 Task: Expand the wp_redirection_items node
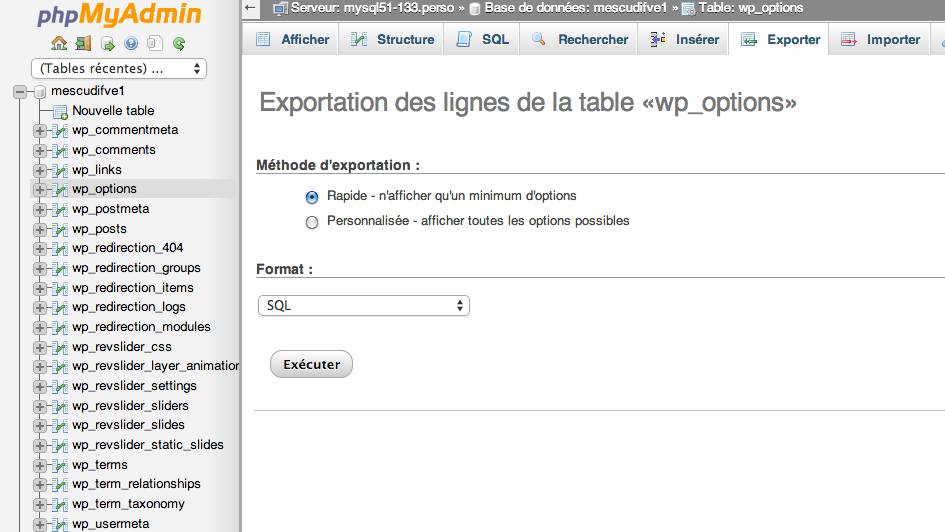40,289
